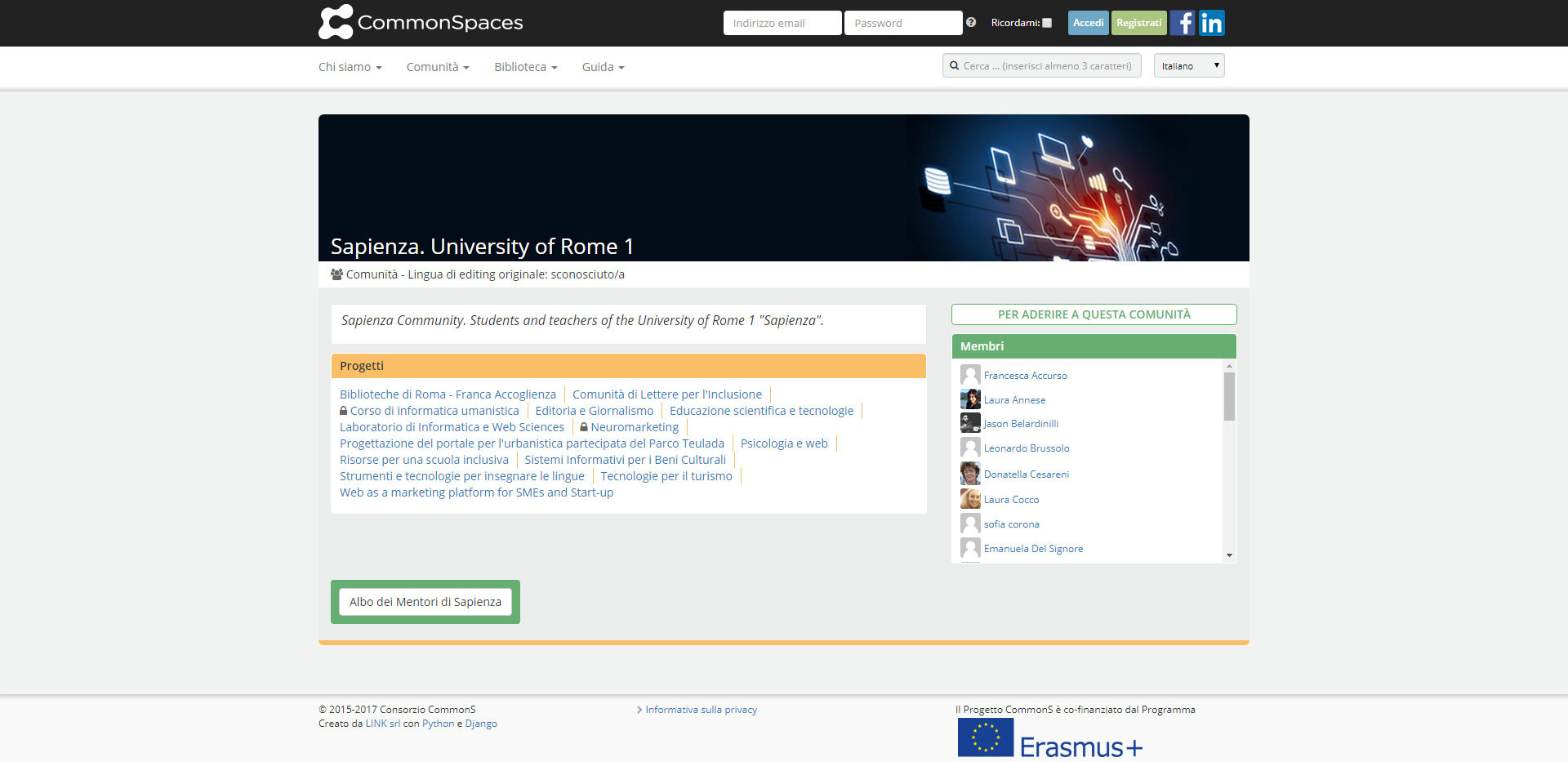Image resolution: width=1568 pixels, height=762 pixels.
Task: Open Psicologia e web project
Action: tap(784, 443)
